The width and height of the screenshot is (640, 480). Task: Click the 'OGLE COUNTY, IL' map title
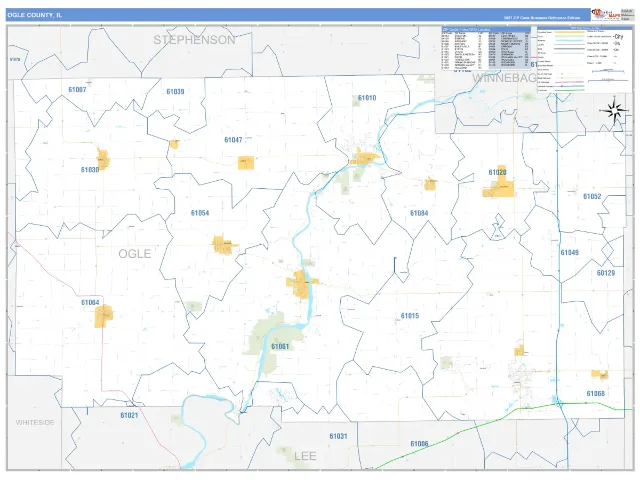click(35, 15)
